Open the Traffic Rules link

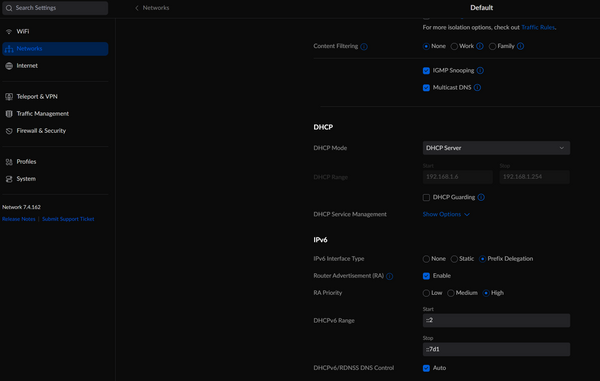coord(538,27)
